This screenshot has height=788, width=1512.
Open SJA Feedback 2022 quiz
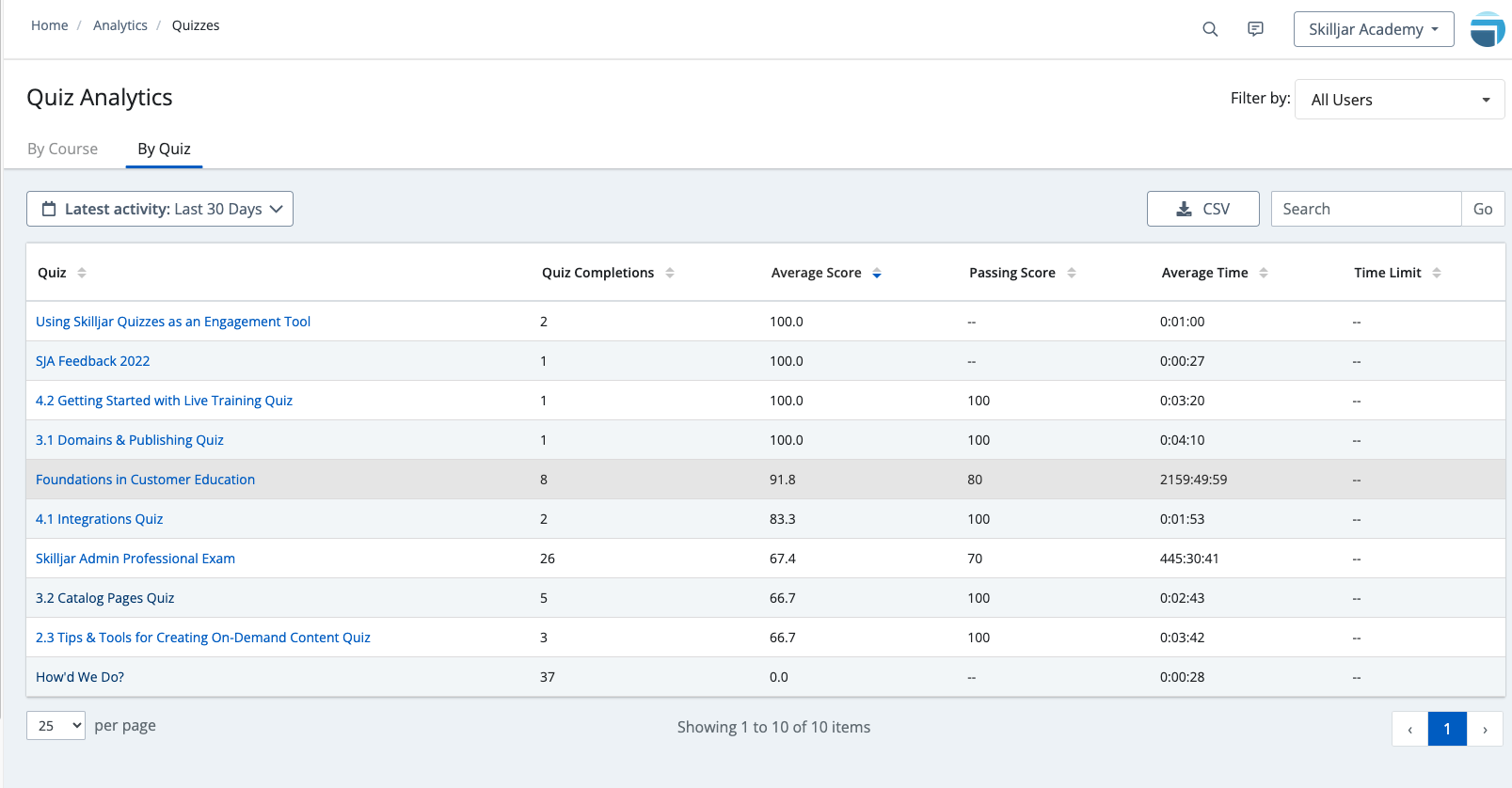click(x=92, y=361)
